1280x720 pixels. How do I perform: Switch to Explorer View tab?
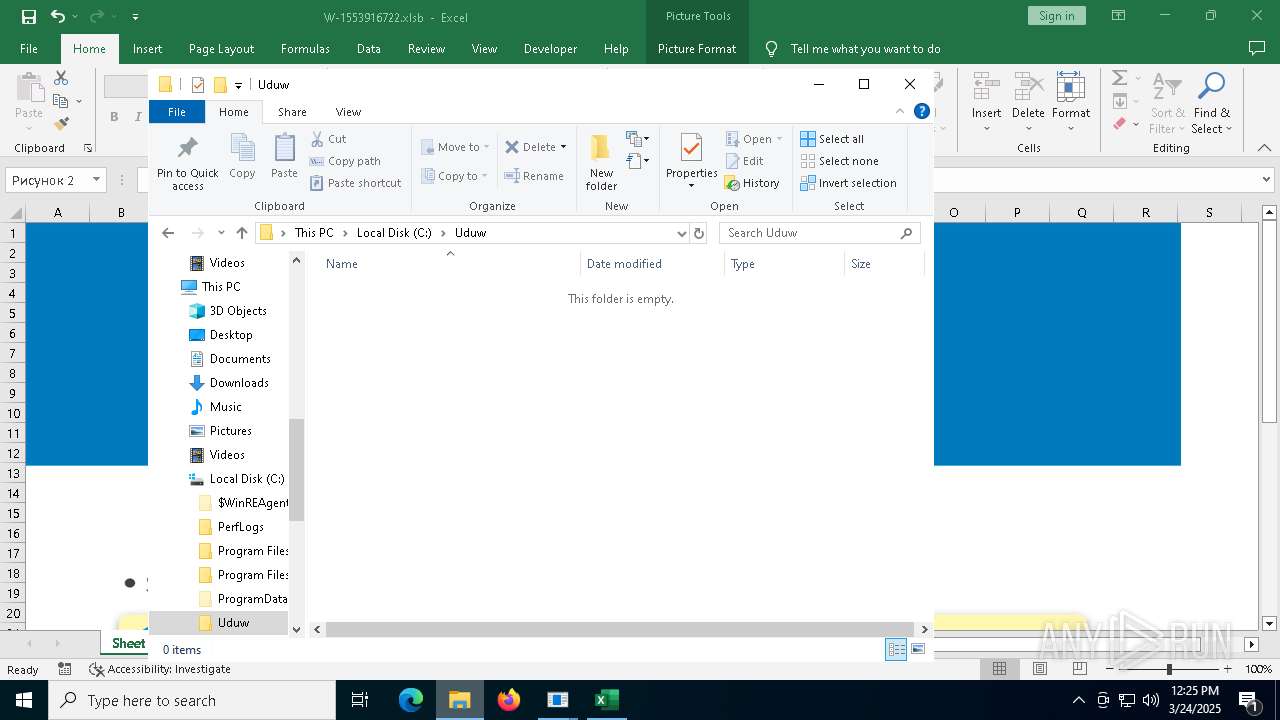coord(348,112)
